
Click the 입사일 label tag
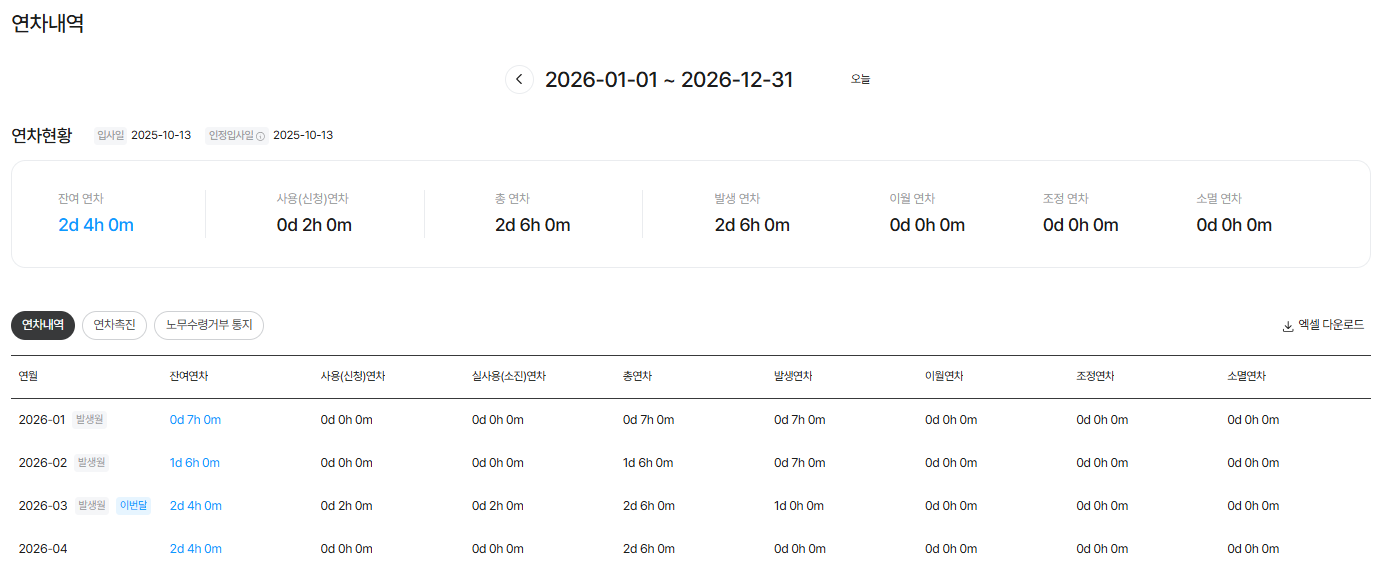(110, 135)
